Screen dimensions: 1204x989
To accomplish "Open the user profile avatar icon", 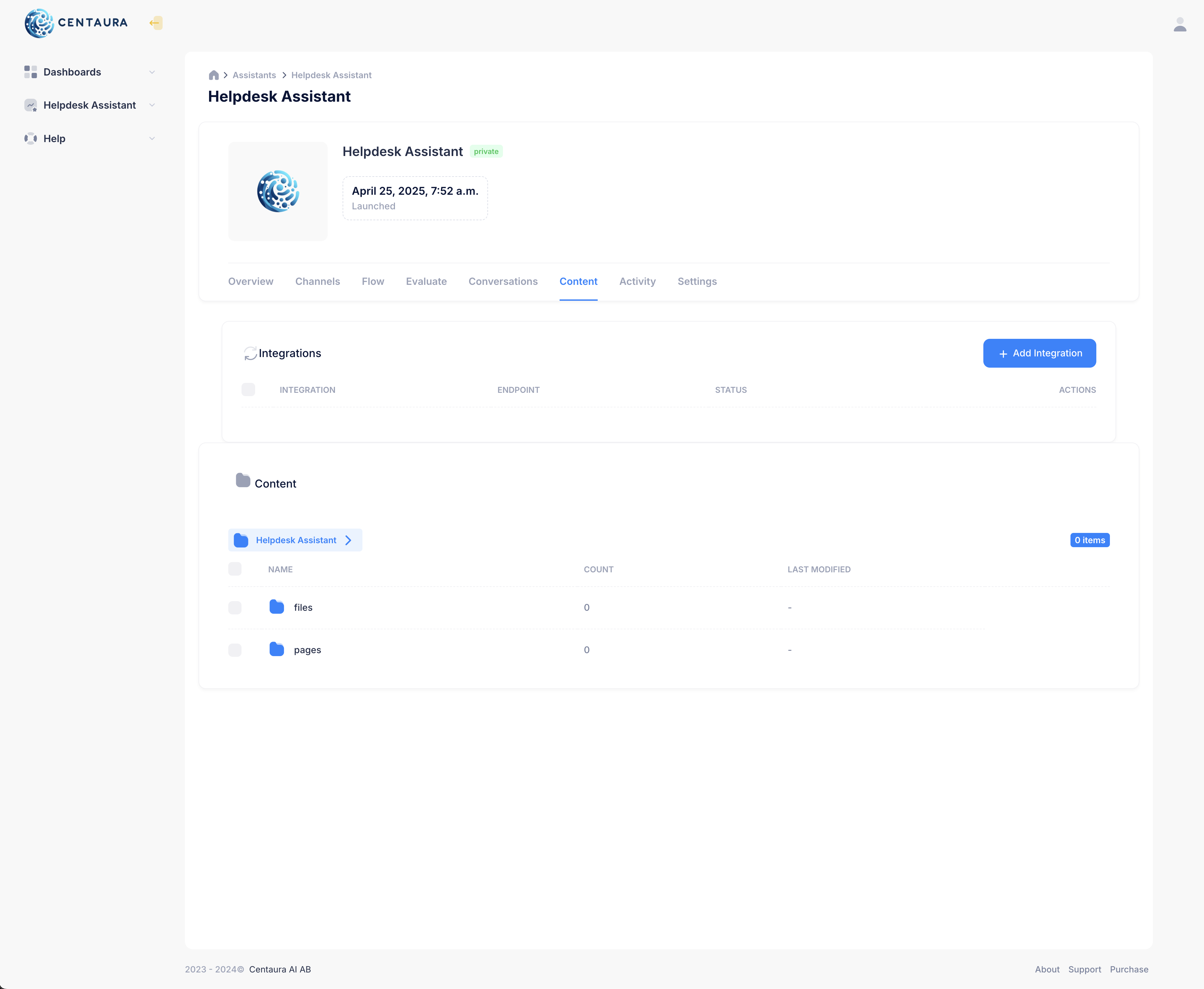I will click(1179, 24).
